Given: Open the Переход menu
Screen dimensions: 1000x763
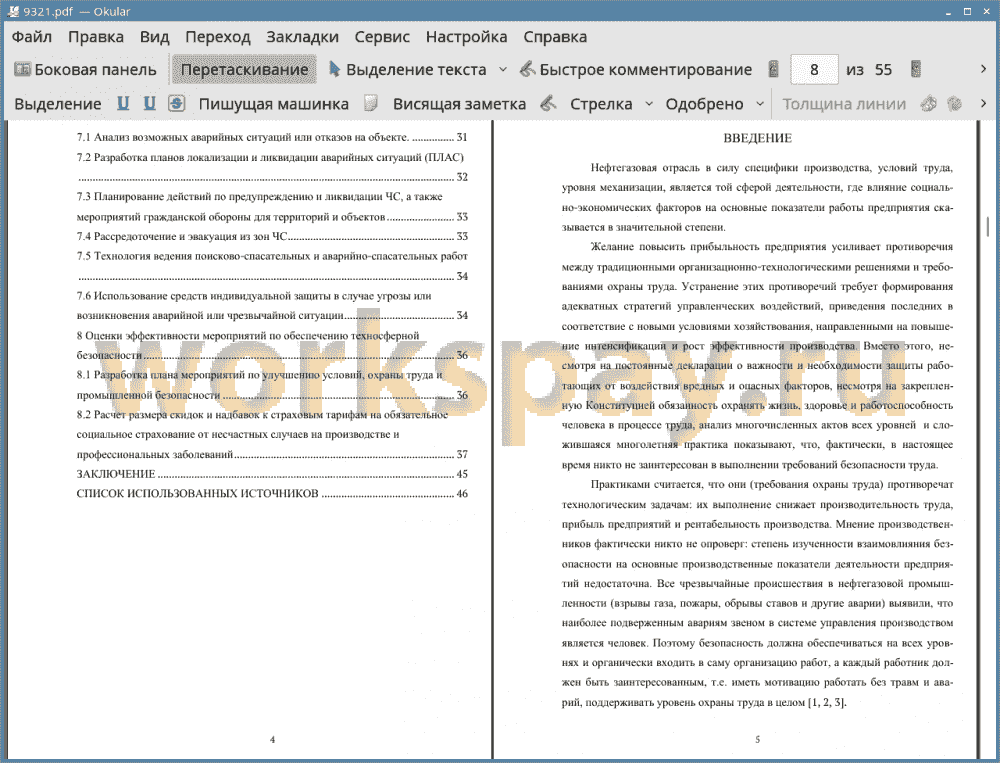Looking at the screenshot, I should 217,37.
